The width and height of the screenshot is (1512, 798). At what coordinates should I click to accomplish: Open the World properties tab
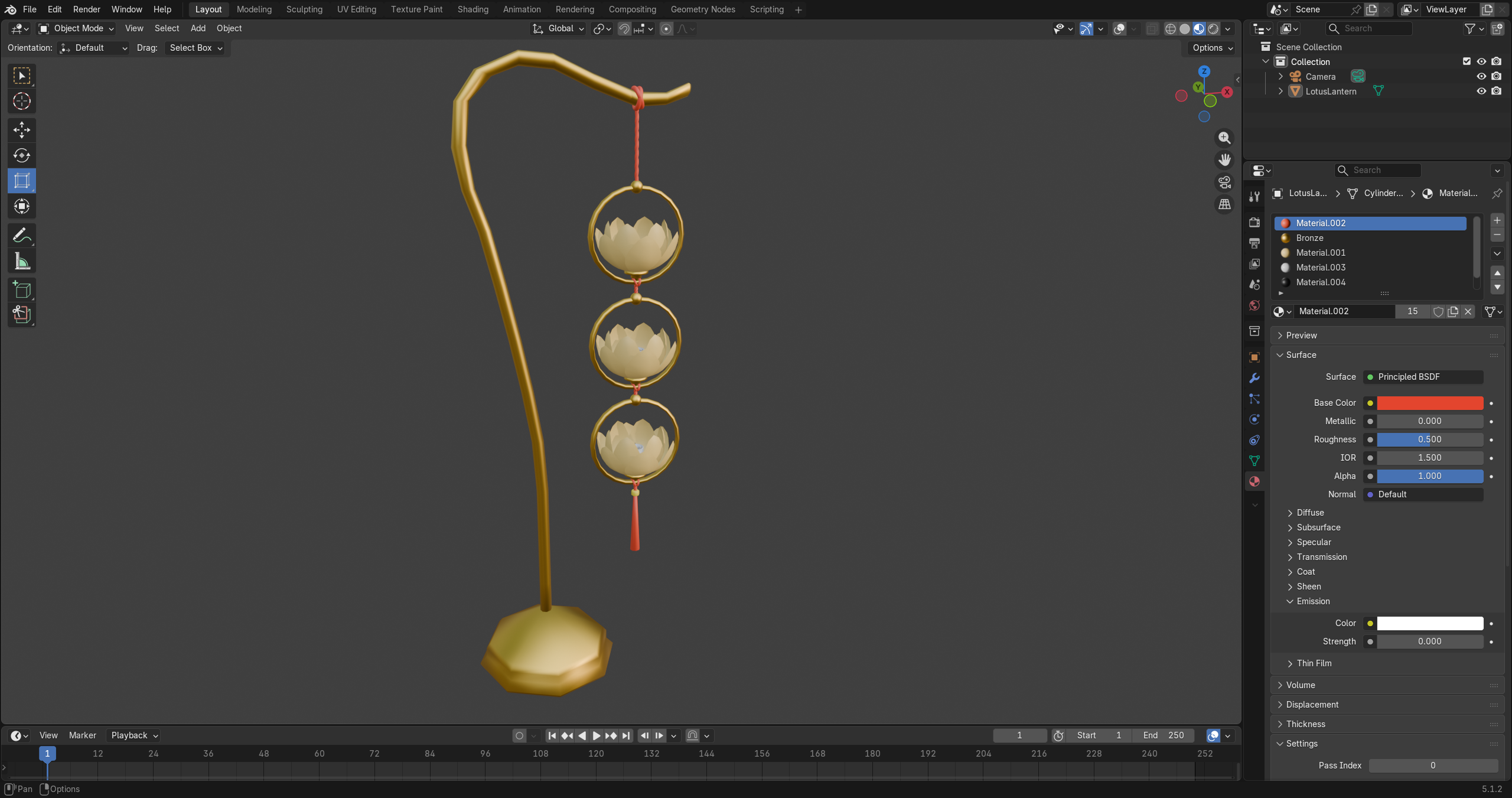pos(1254,305)
